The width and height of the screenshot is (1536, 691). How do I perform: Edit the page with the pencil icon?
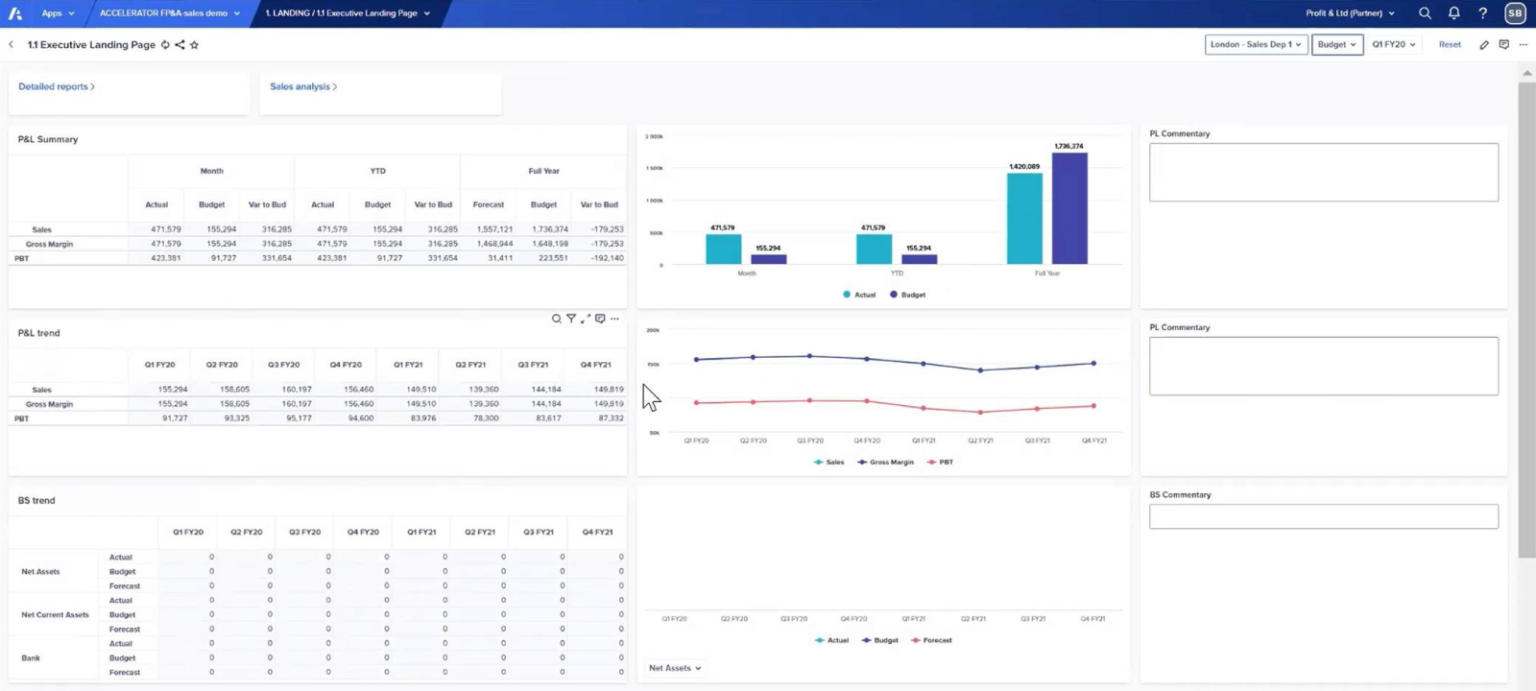coord(1484,45)
